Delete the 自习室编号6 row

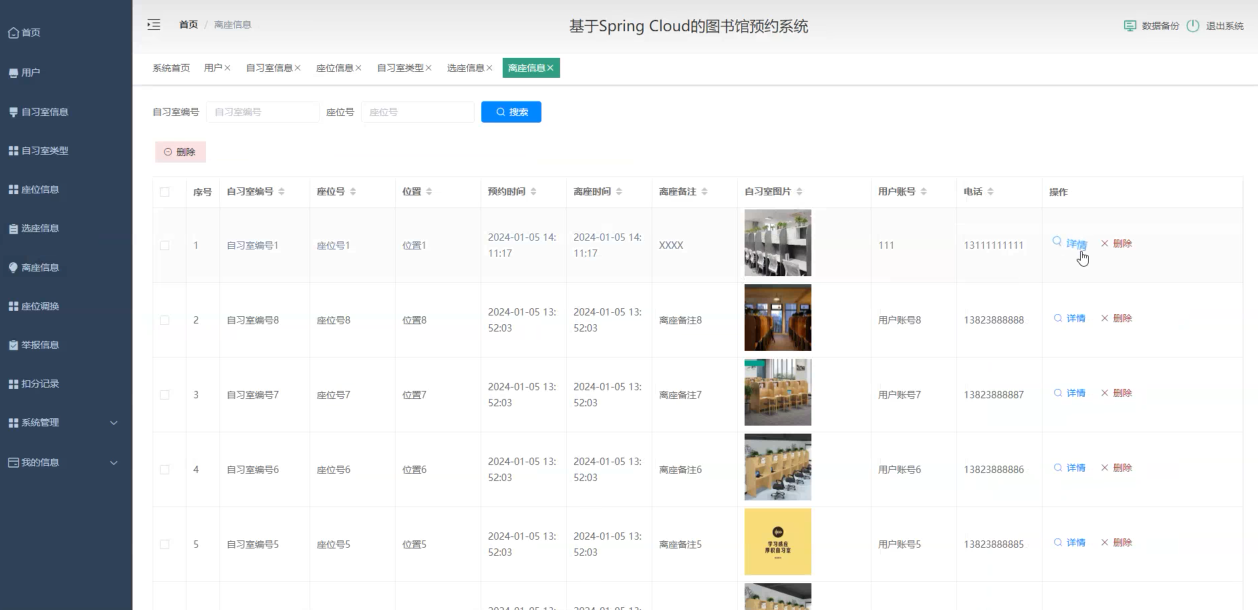coord(1116,468)
